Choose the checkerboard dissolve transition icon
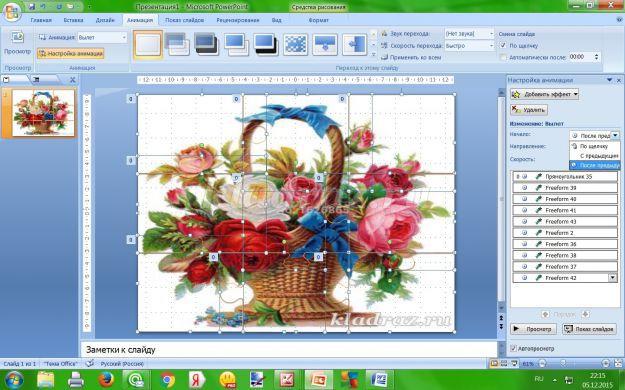This screenshot has width=625, height=390. click(295, 44)
